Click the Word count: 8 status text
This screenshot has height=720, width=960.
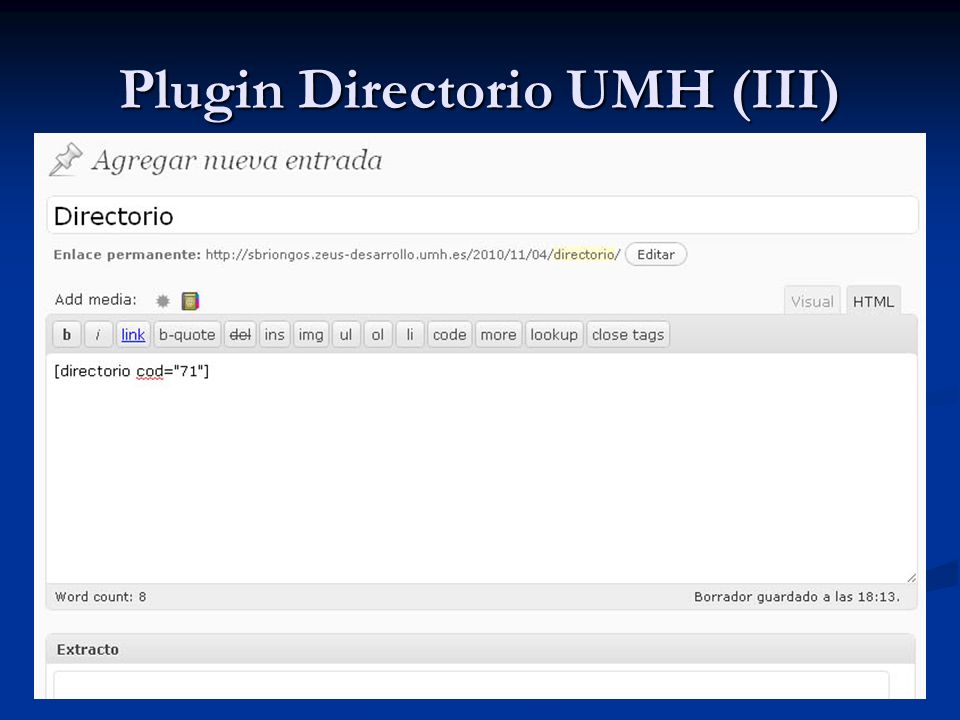click(x=101, y=597)
